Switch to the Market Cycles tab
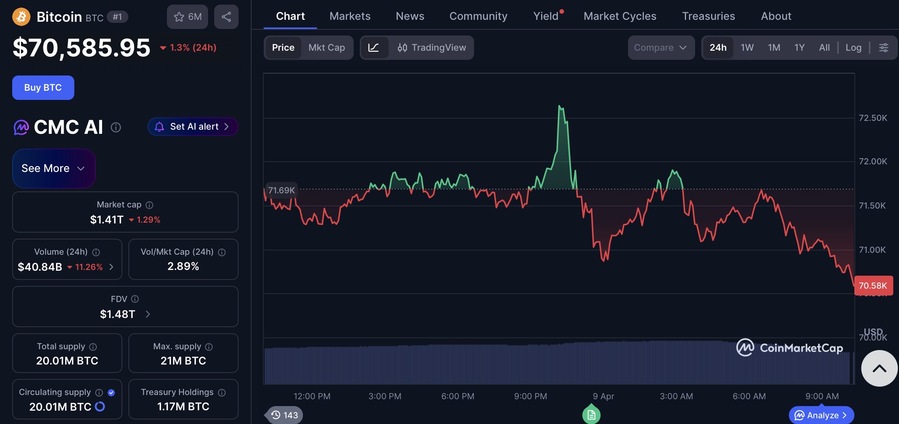The width and height of the screenshot is (899, 424). (619, 16)
